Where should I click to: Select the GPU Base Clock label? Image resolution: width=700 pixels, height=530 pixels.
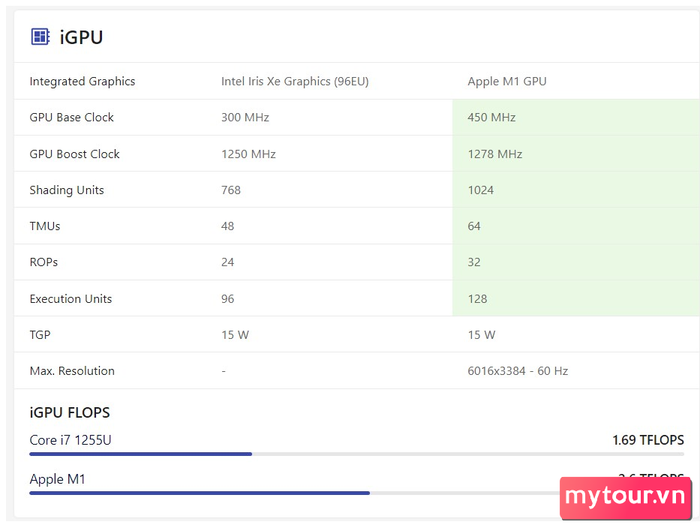[71, 117]
